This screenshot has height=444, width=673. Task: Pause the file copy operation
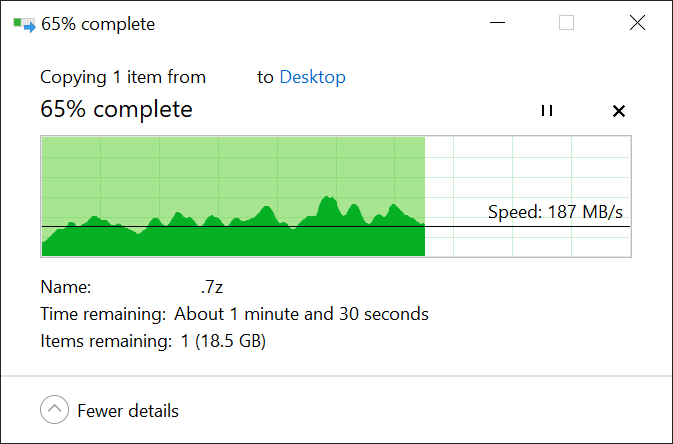(x=546, y=110)
